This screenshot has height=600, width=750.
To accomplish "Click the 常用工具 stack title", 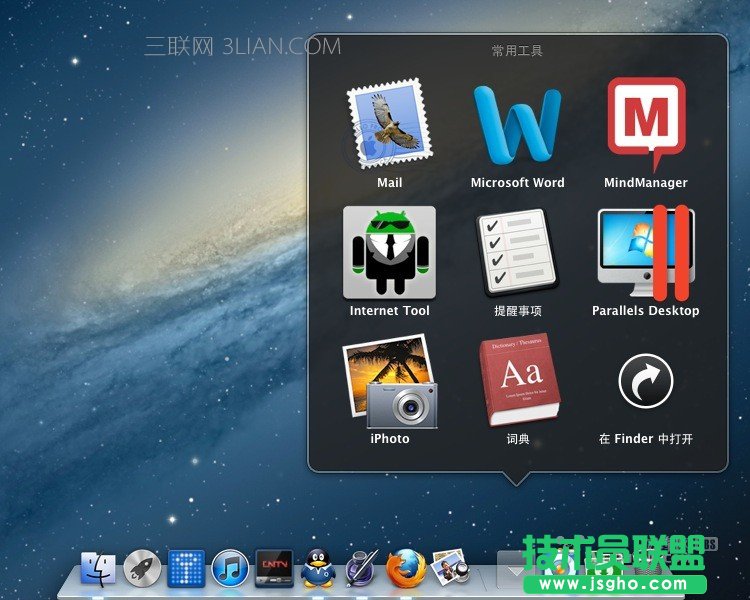I will (517, 50).
